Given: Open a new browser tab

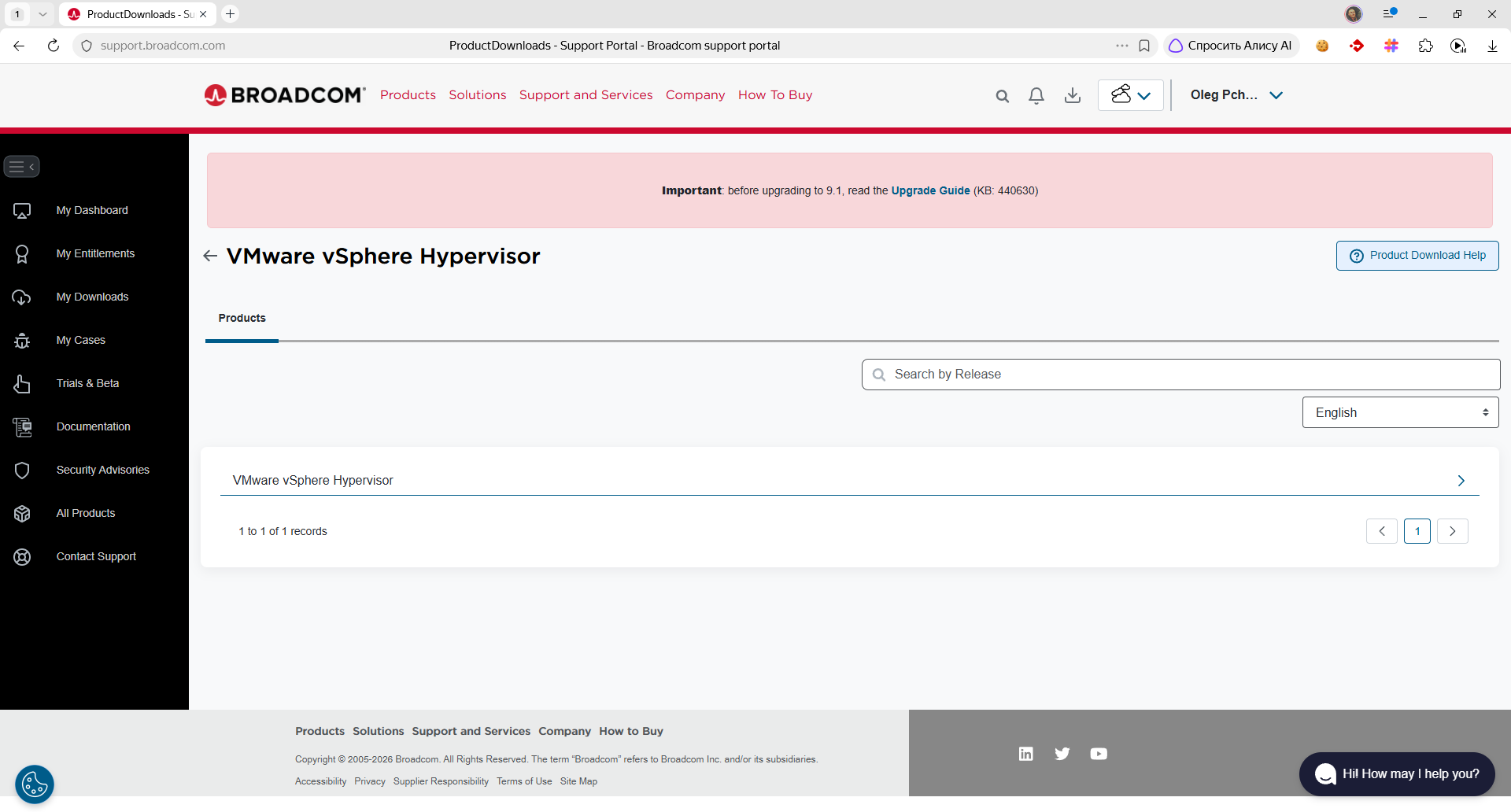Looking at the screenshot, I should pyautogui.click(x=230, y=14).
